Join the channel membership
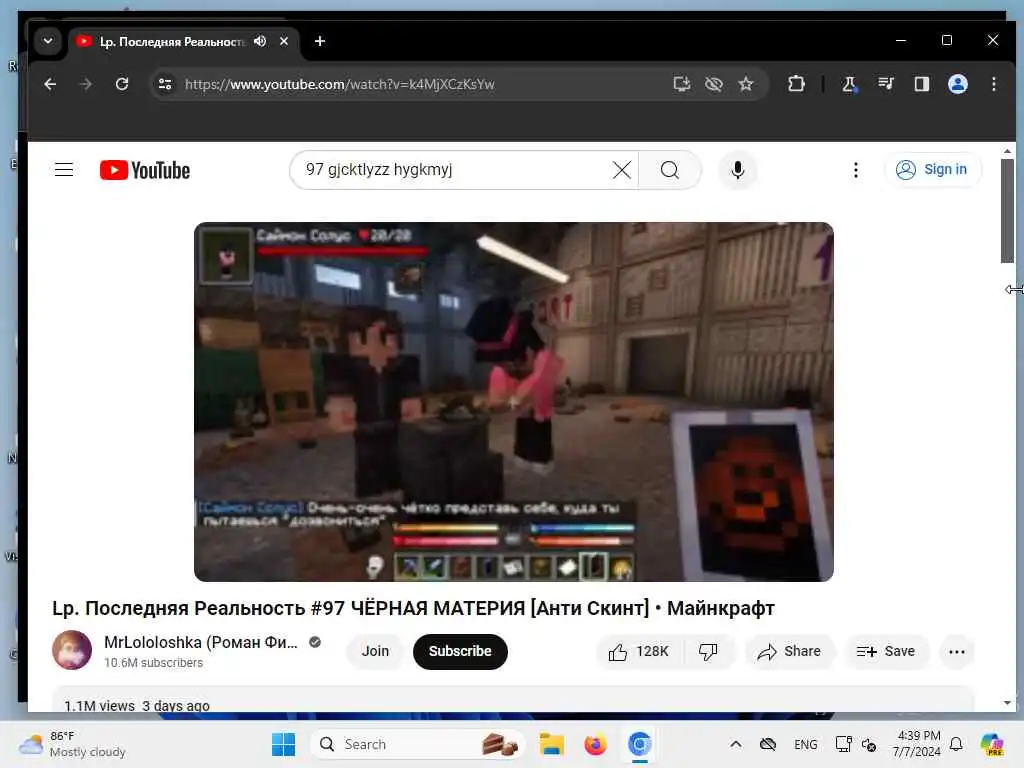The image size is (1024, 768). point(376,652)
